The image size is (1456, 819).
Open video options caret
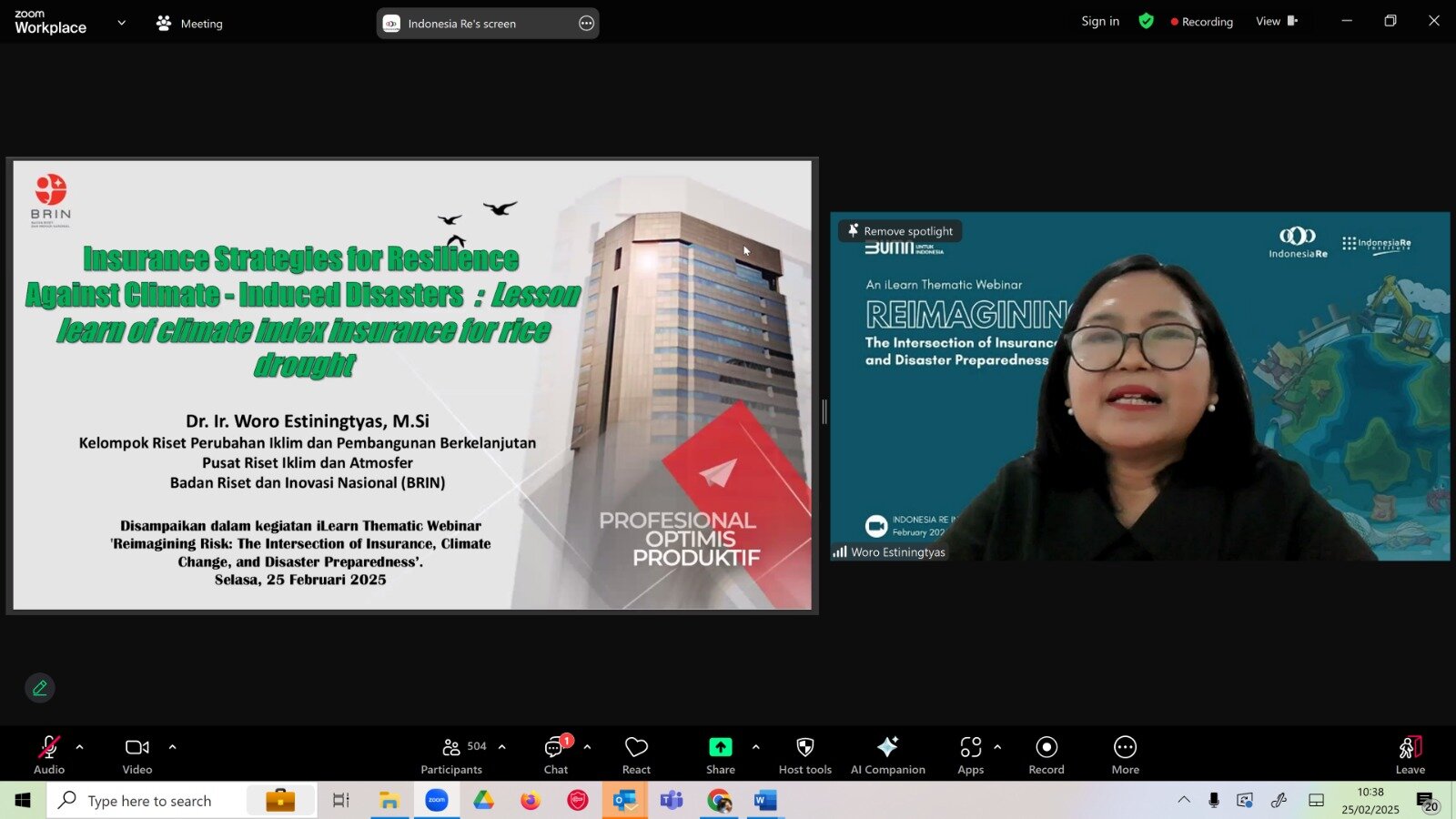pyautogui.click(x=172, y=747)
